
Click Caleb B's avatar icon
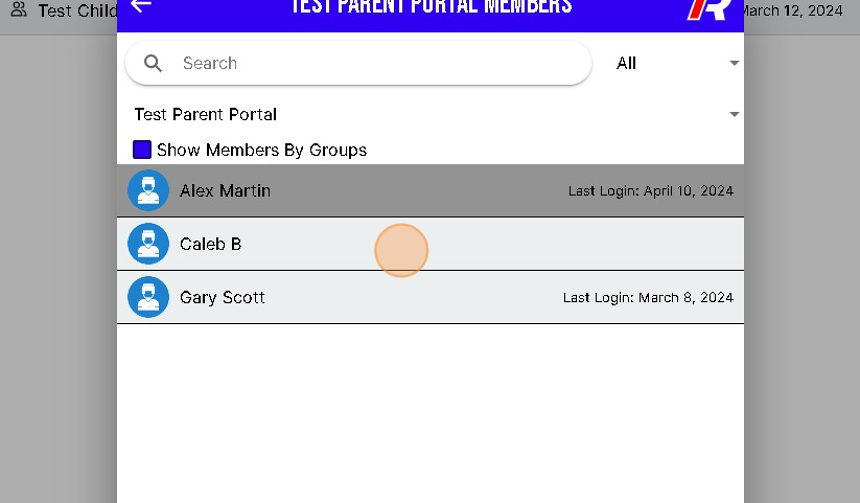pyautogui.click(x=148, y=244)
